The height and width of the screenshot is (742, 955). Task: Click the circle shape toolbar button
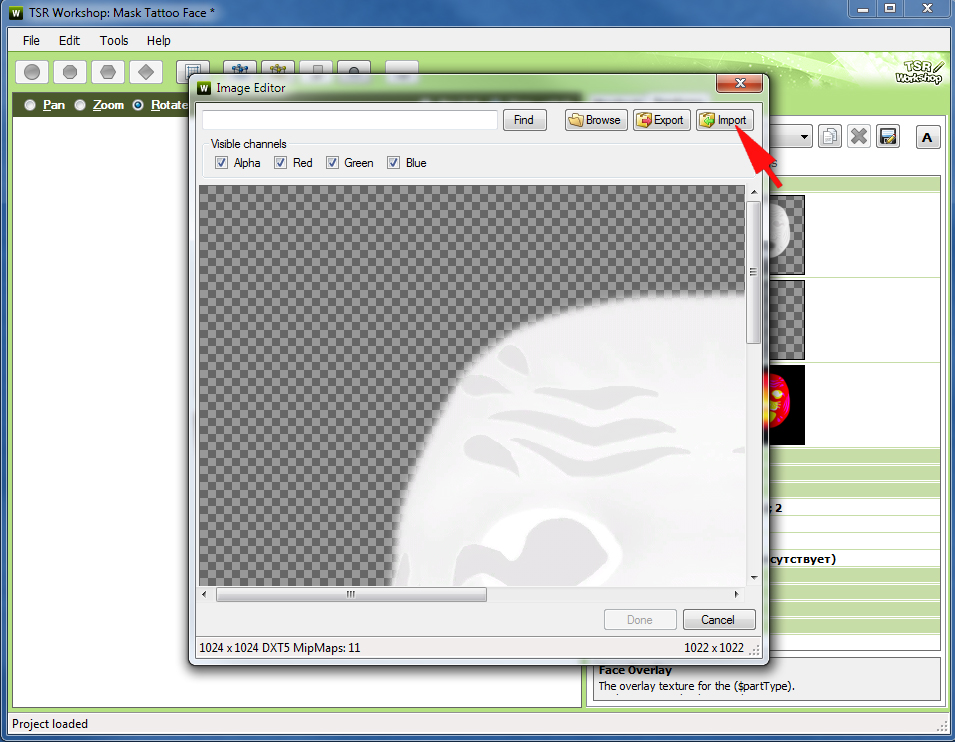click(x=32, y=72)
